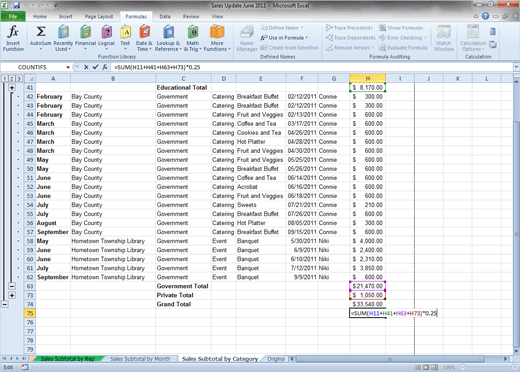Click the AutoSum sigma icon

(41, 32)
